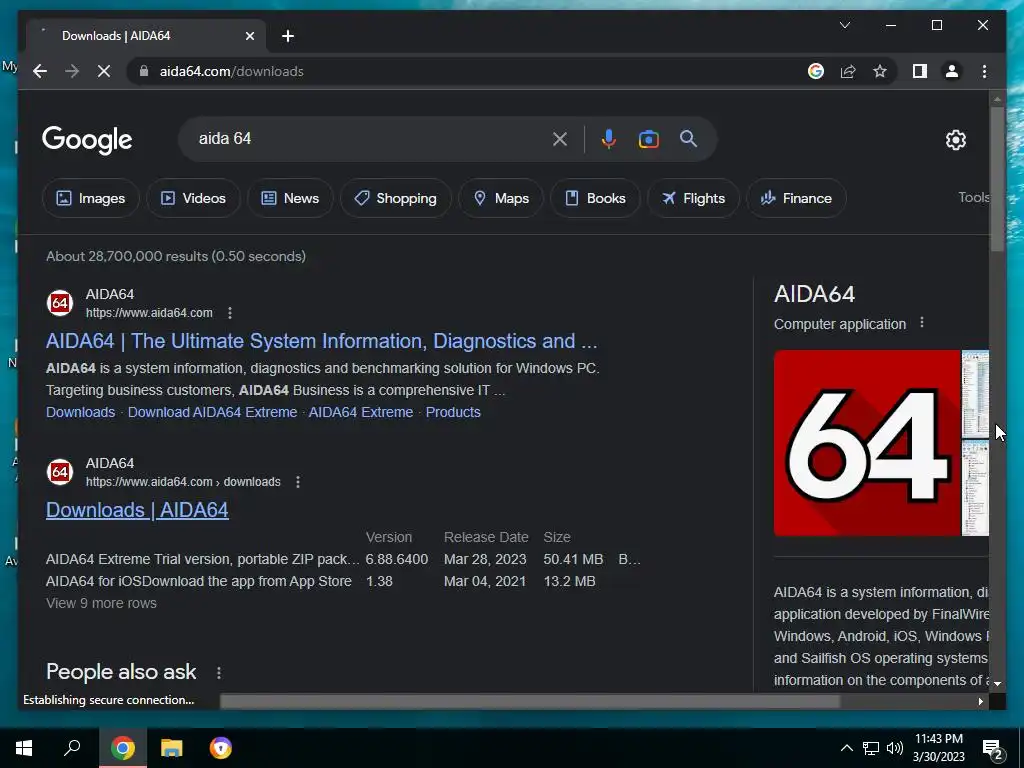The width and height of the screenshot is (1024, 768).
Task: Click the vertical scrollbar down arrow
Action: [997, 683]
